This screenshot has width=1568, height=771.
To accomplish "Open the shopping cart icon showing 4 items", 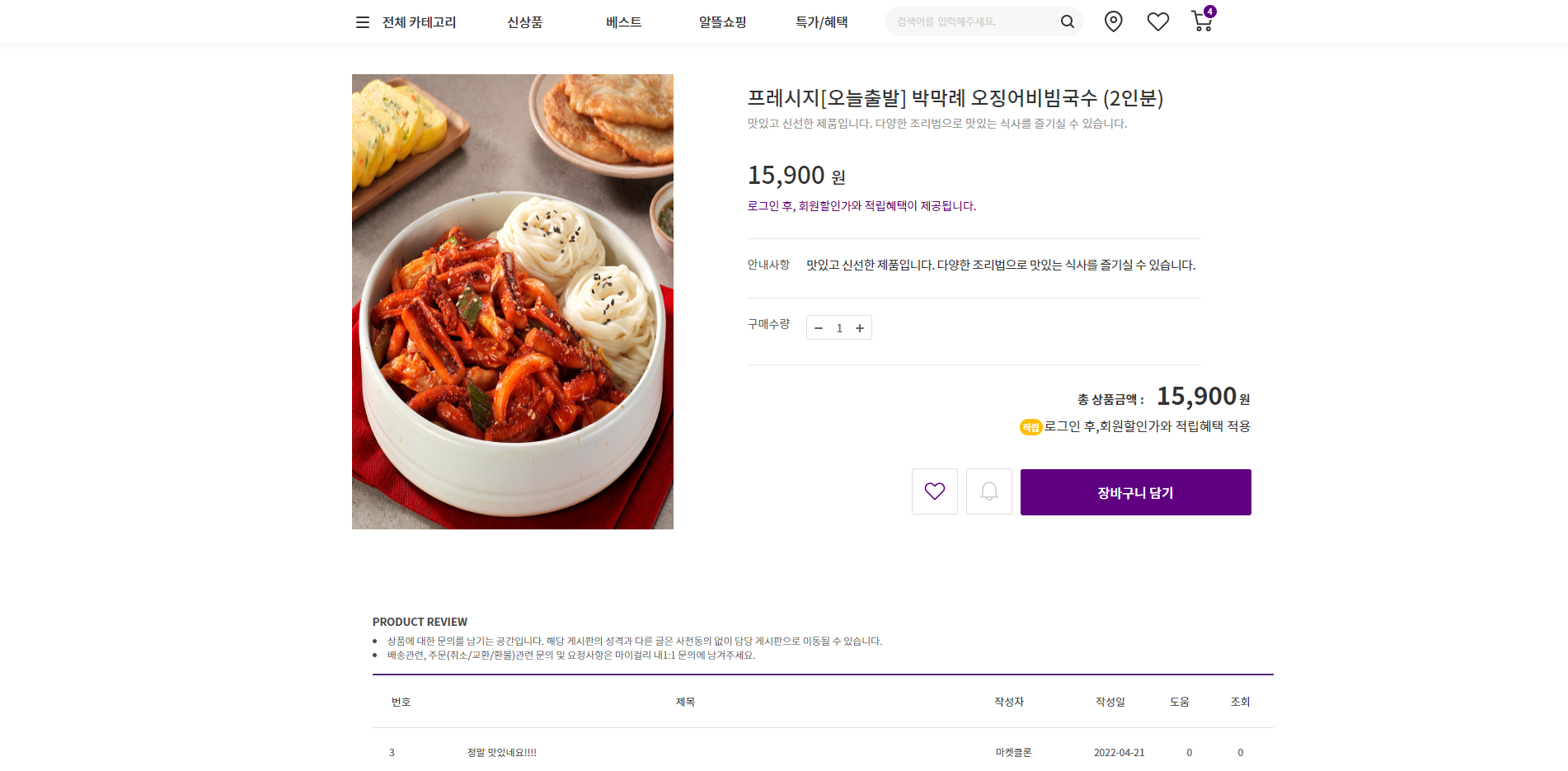I will point(1201,22).
